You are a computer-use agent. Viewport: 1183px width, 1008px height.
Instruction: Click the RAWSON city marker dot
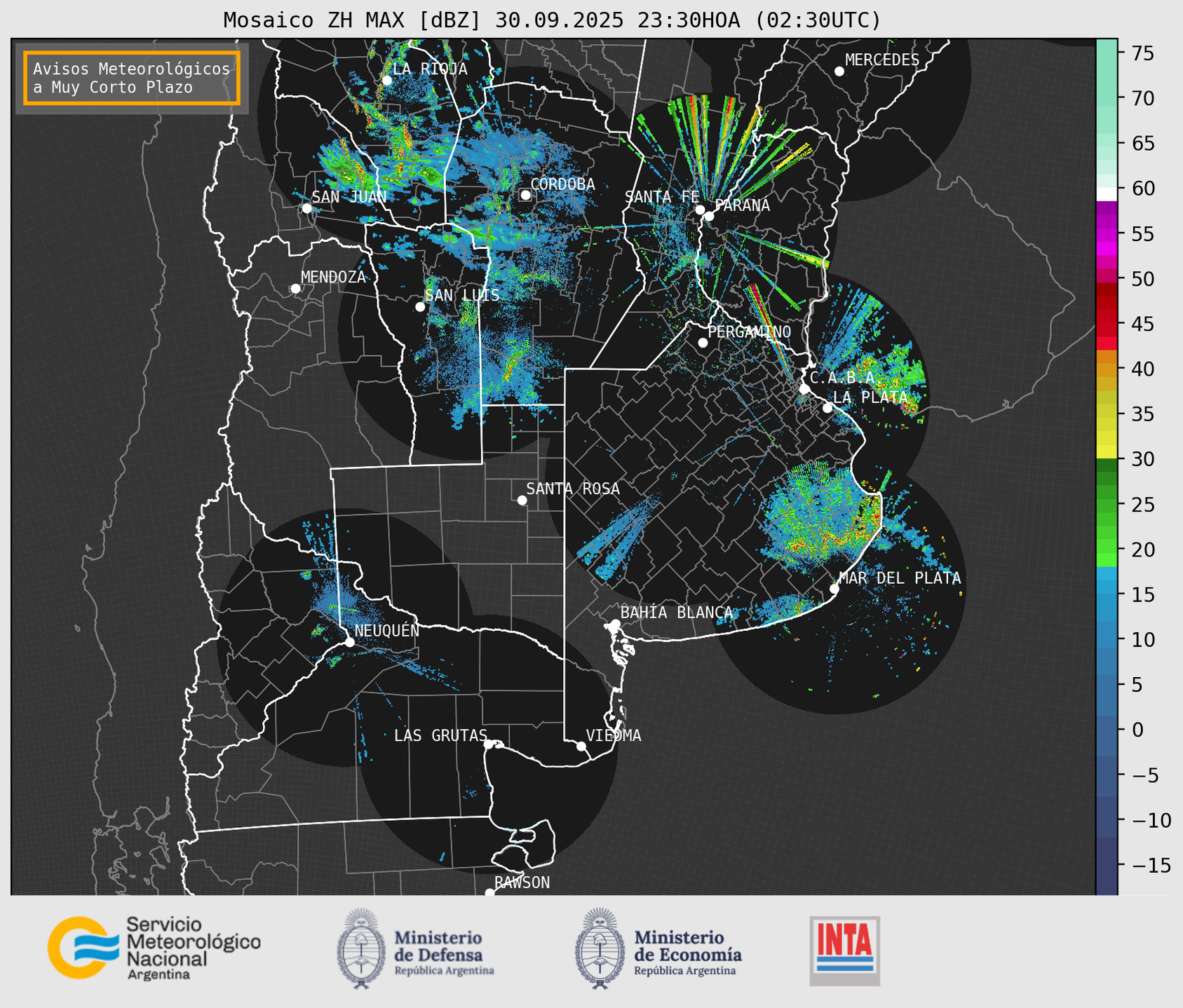point(489,893)
